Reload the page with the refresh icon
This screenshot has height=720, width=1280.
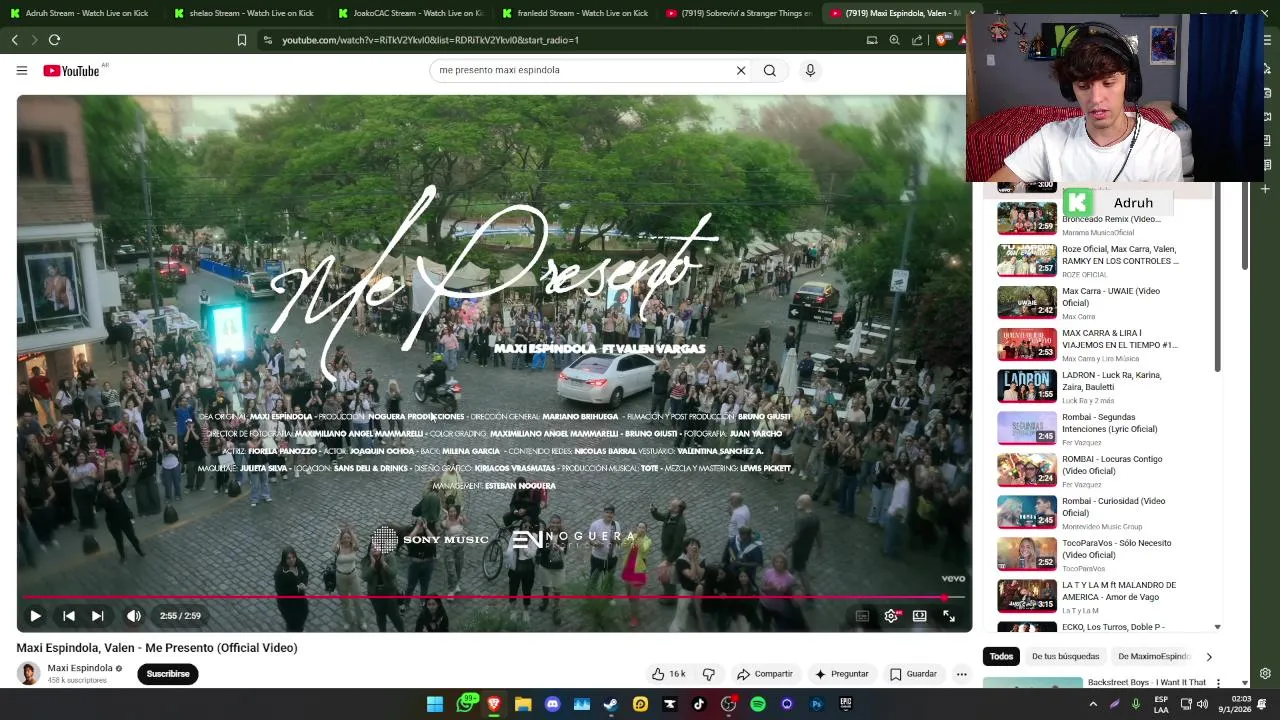54,40
